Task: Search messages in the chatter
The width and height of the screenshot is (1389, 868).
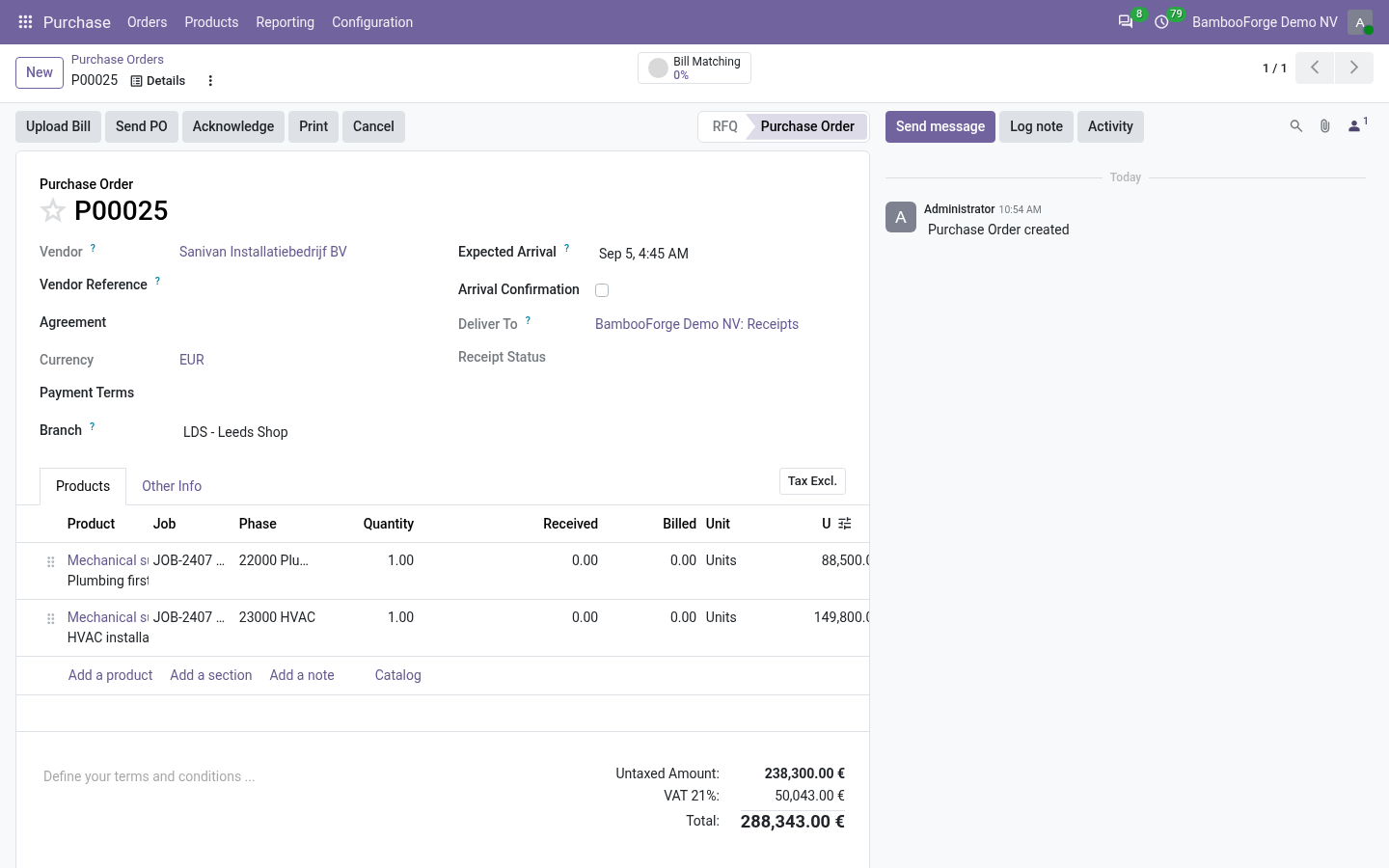Action: coord(1296,126)
